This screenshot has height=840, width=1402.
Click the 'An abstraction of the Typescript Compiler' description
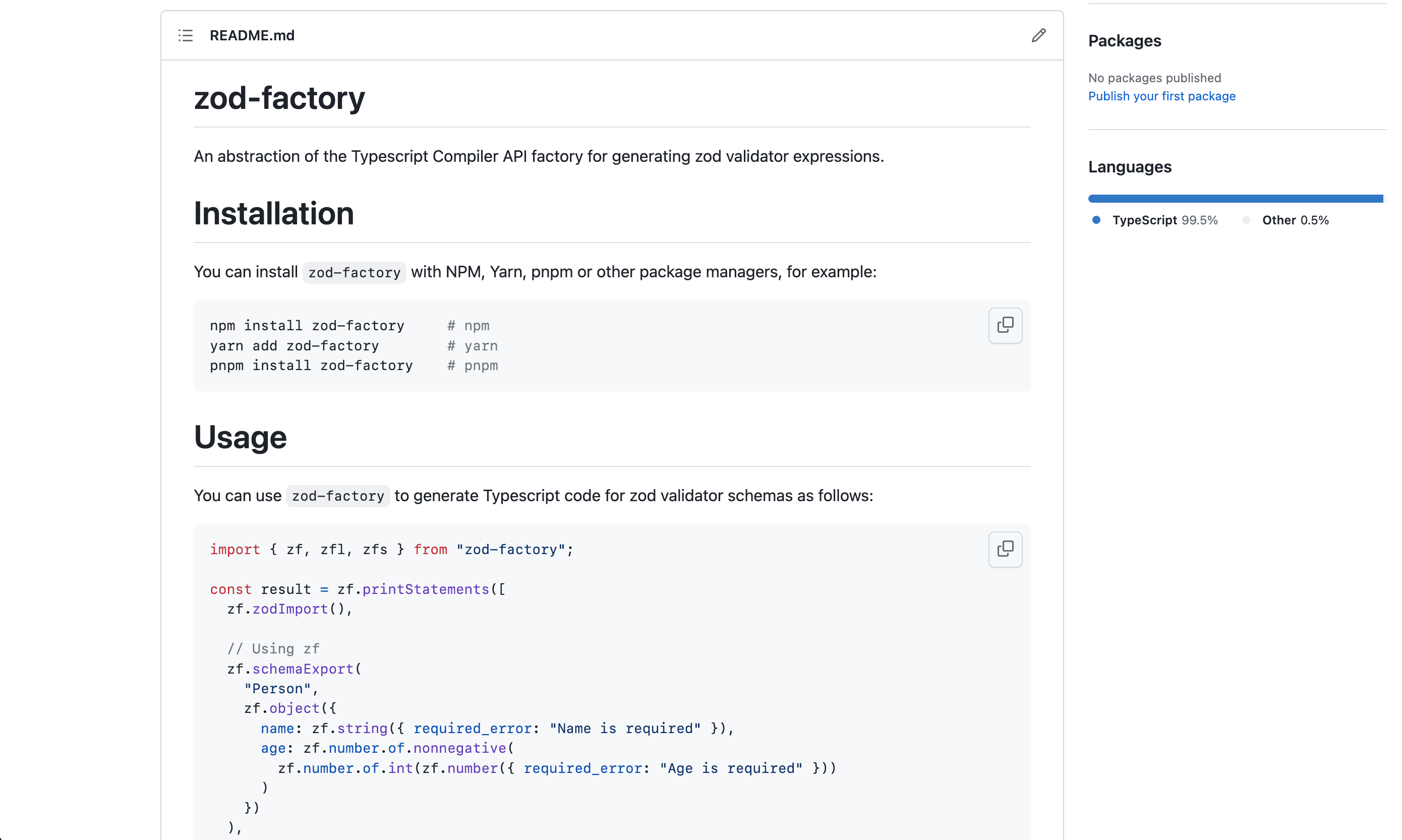[539, 156]
